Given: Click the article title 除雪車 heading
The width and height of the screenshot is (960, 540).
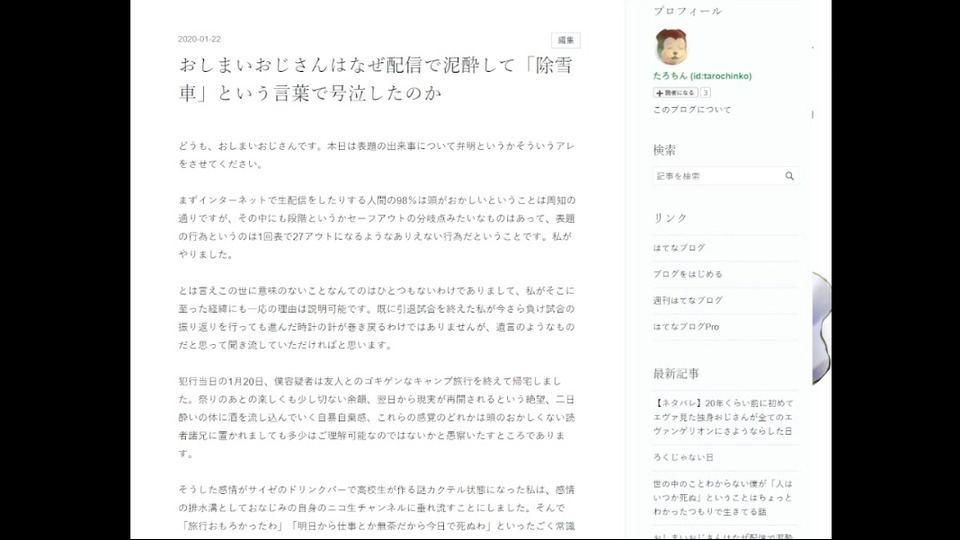Looking at the screenshot, I should pyautogui.click(x=376, y=79).
